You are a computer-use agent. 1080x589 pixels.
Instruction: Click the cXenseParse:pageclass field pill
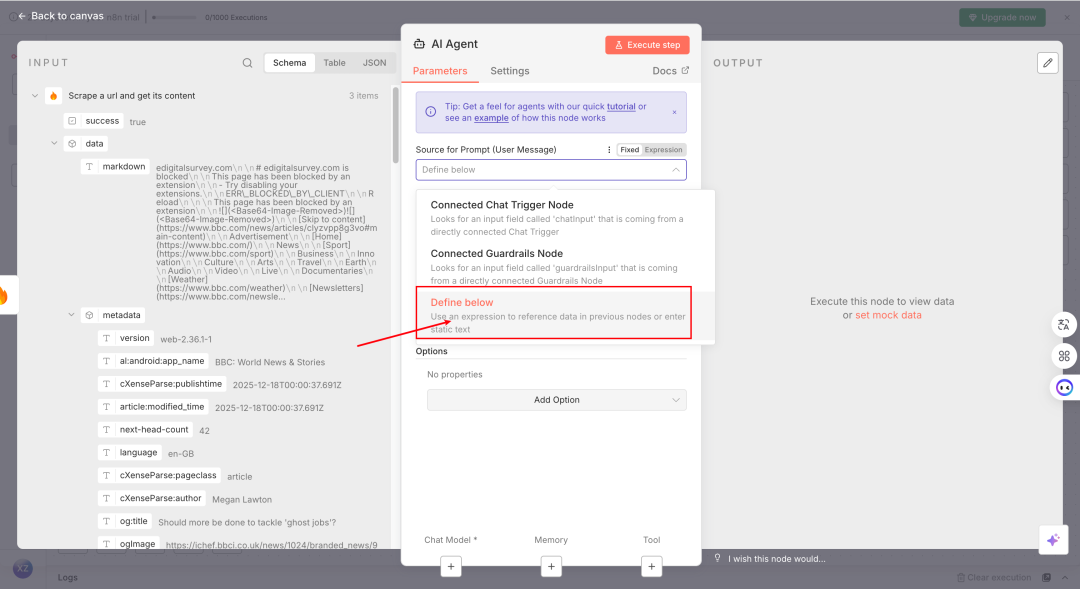click(160, 475)
